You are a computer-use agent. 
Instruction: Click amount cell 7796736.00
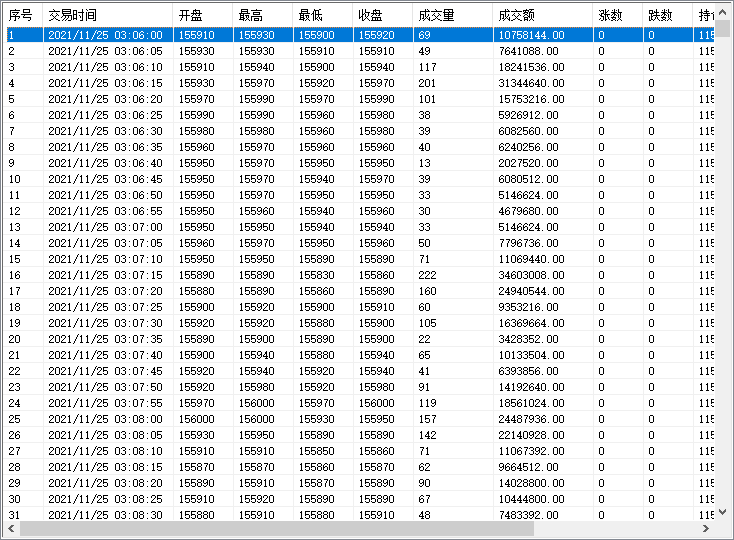pos(528,243)
